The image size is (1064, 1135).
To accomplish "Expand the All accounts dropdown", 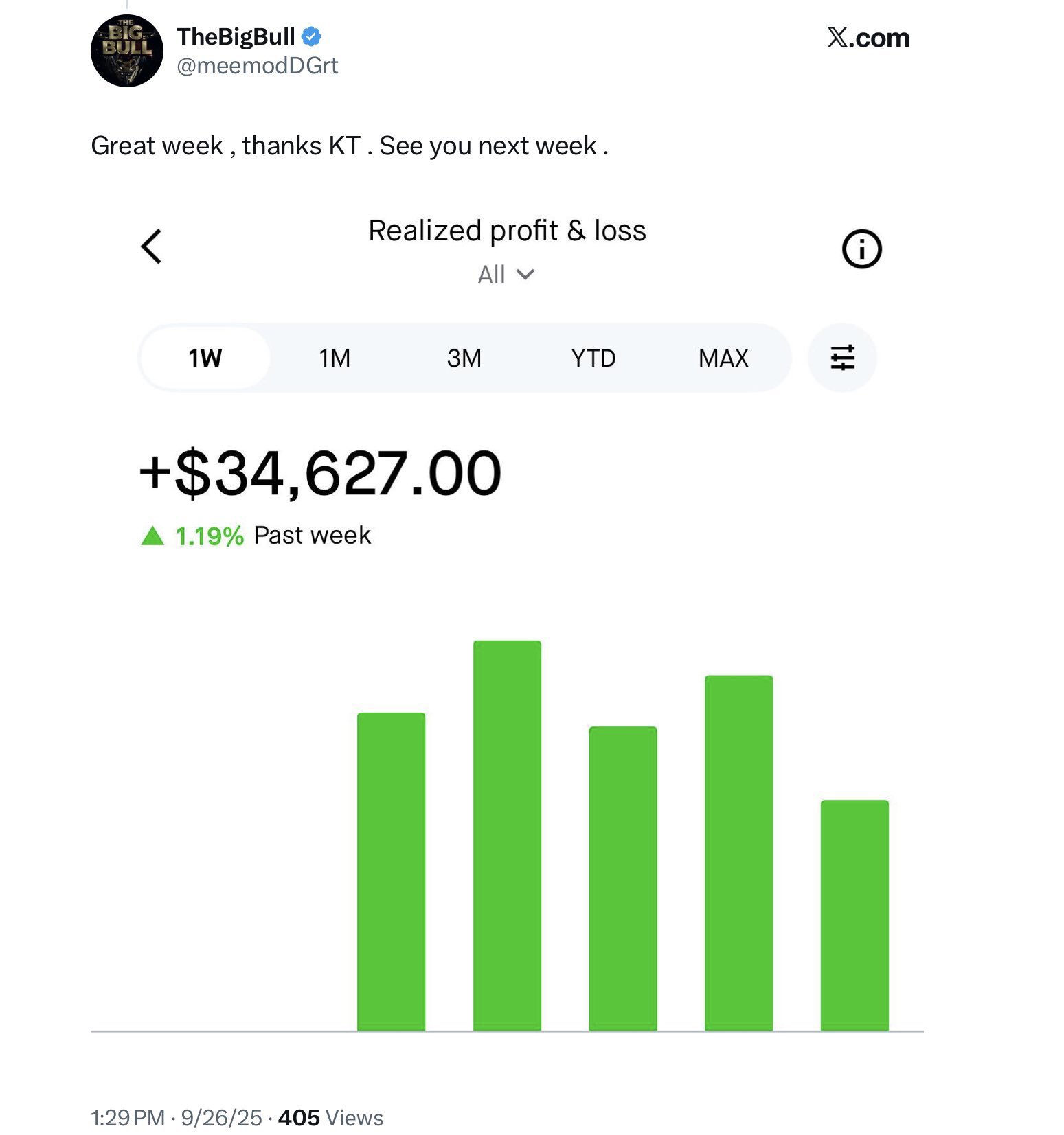I will tap(506, 275).
